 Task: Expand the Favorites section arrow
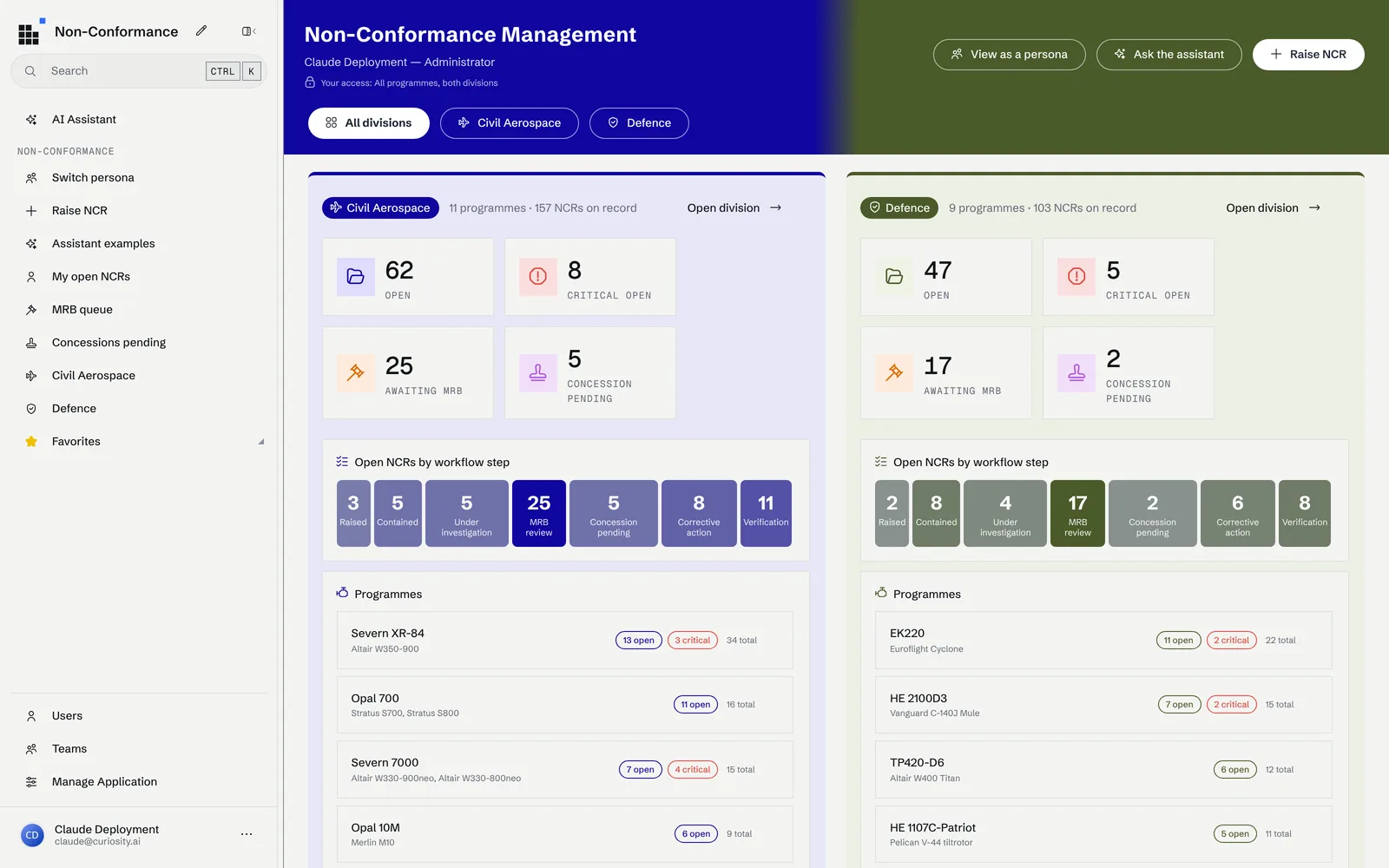[x=260, y=442]
